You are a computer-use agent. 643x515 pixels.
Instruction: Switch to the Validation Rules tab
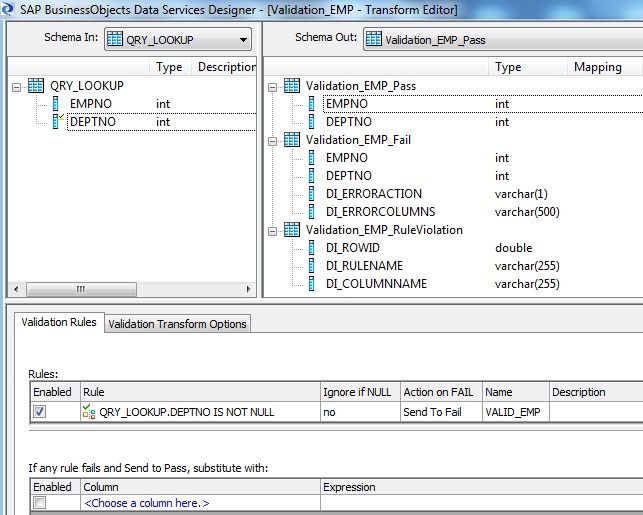pos(59,322)
